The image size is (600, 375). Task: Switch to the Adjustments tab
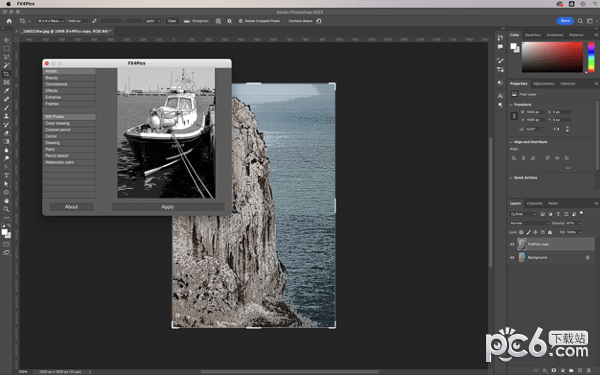[x=544, y=83]
